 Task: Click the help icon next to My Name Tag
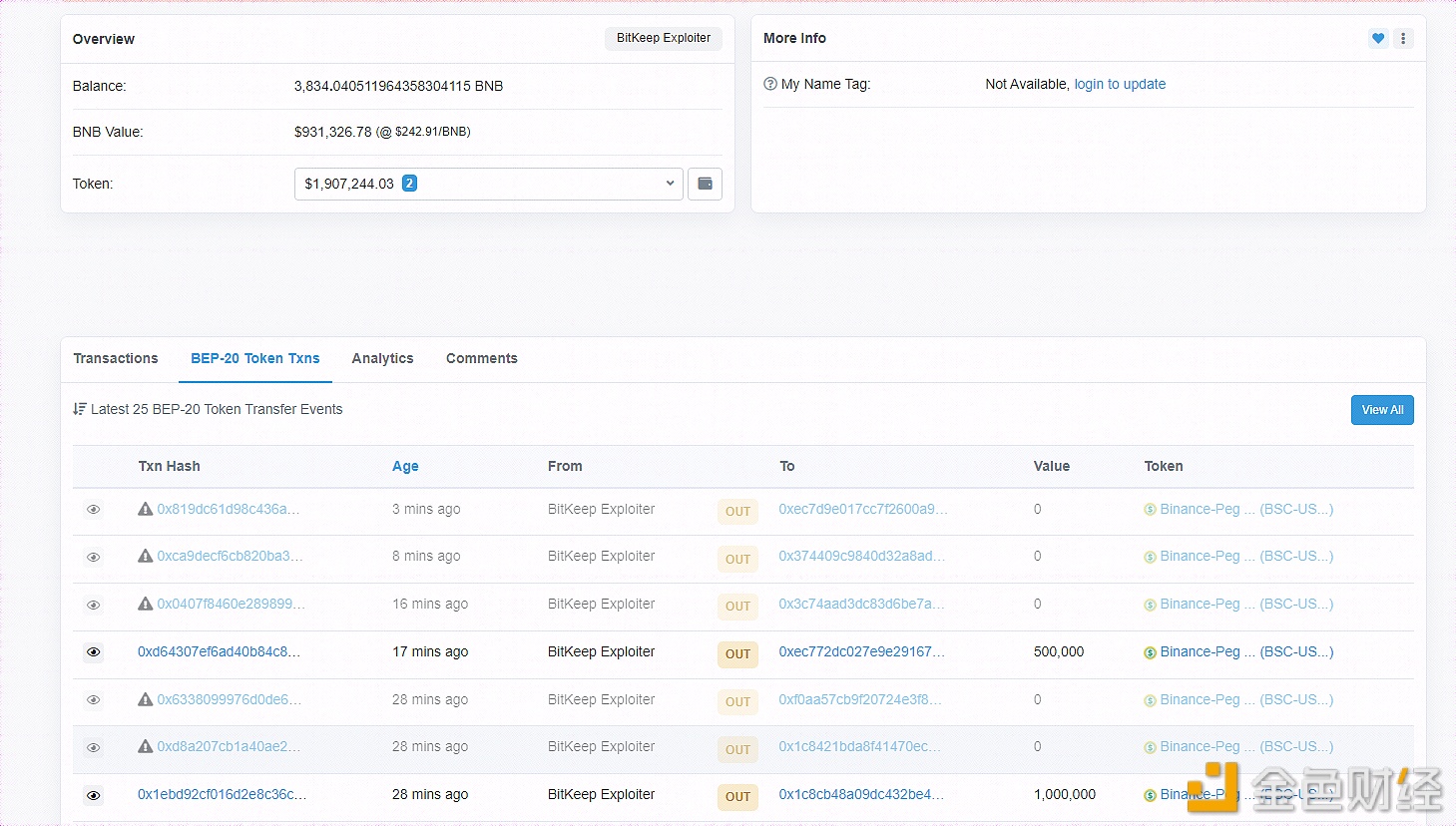(x=770, y=84)
